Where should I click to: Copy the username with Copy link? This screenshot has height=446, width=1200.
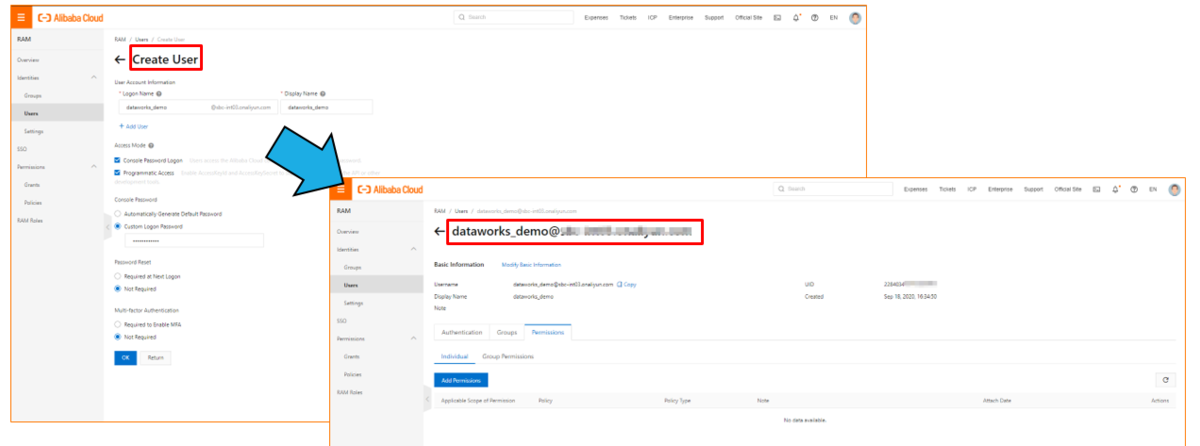click(627, 285)
